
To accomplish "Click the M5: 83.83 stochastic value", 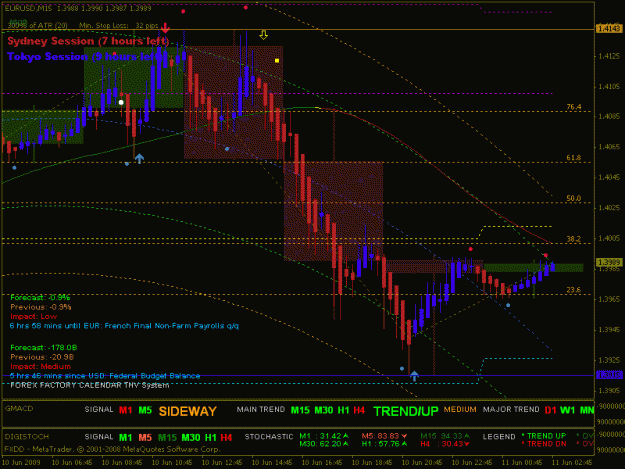I will point(384,436).
